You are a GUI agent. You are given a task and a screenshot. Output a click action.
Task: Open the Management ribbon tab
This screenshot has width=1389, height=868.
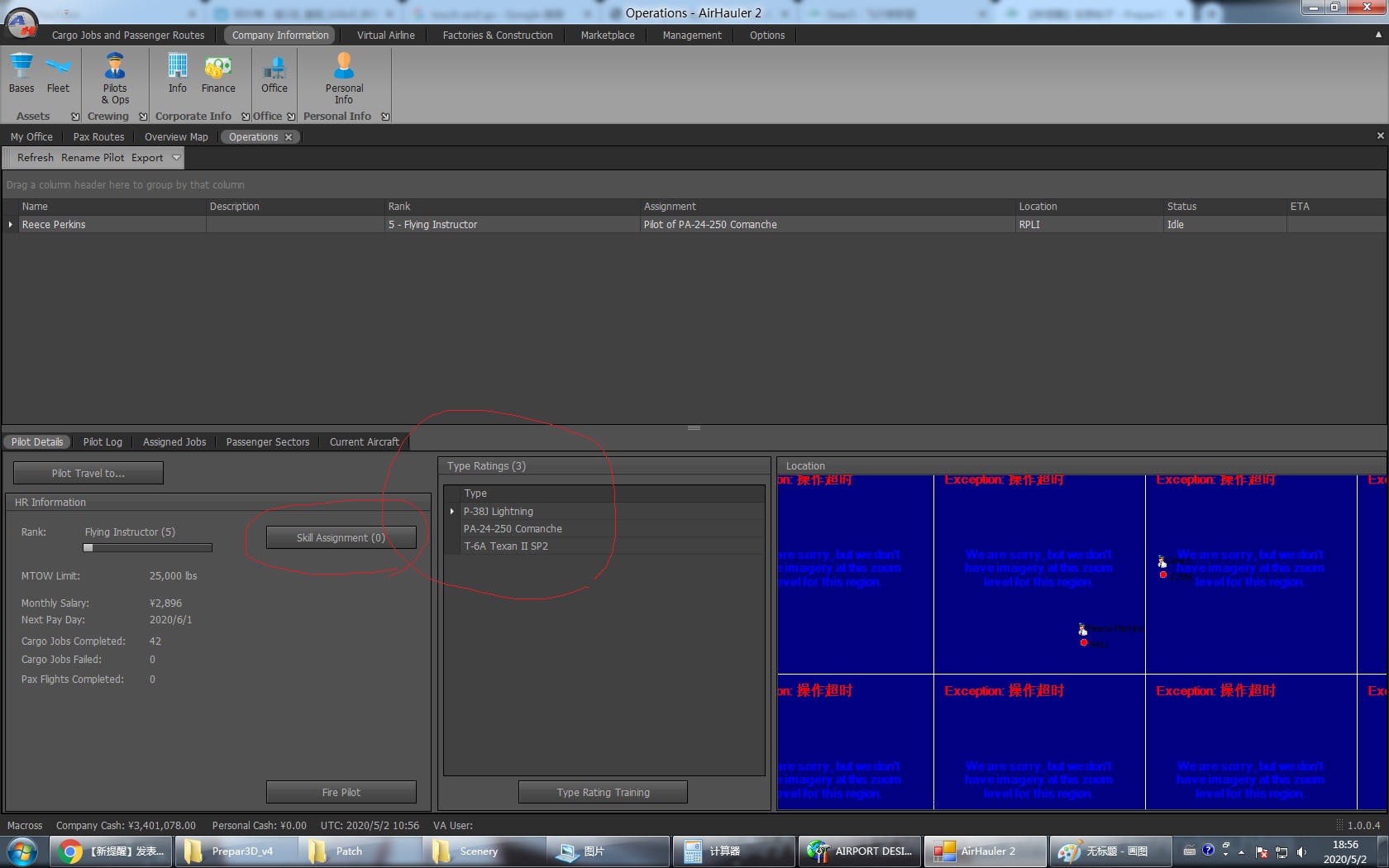point(692,36)
